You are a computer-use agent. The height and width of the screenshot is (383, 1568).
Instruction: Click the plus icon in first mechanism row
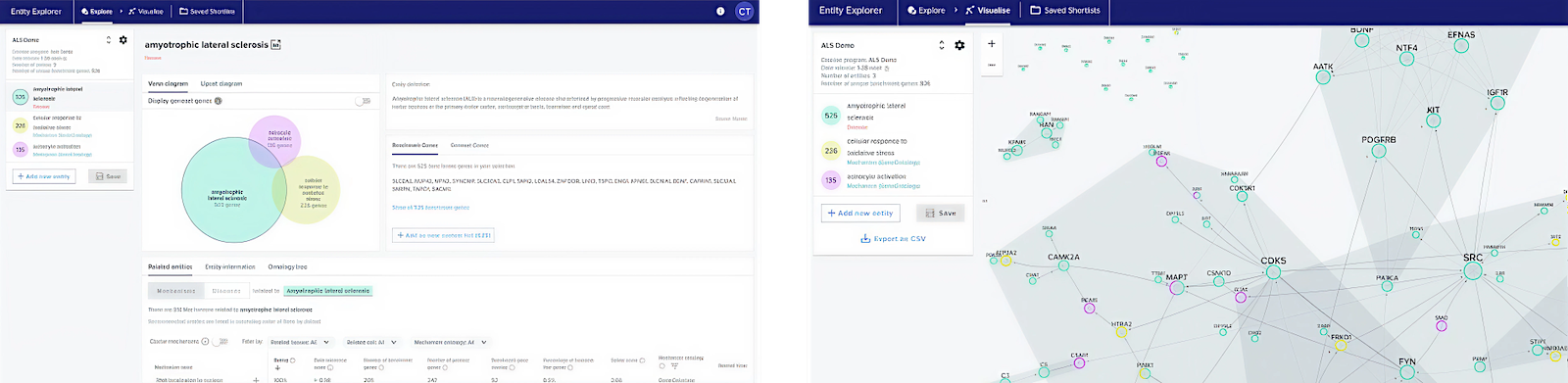pos(256,380)
